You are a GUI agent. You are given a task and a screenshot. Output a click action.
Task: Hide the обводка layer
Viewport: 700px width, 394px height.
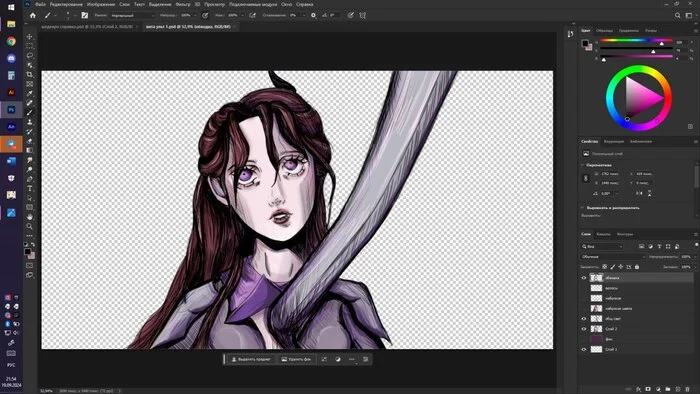coord(584,278)
